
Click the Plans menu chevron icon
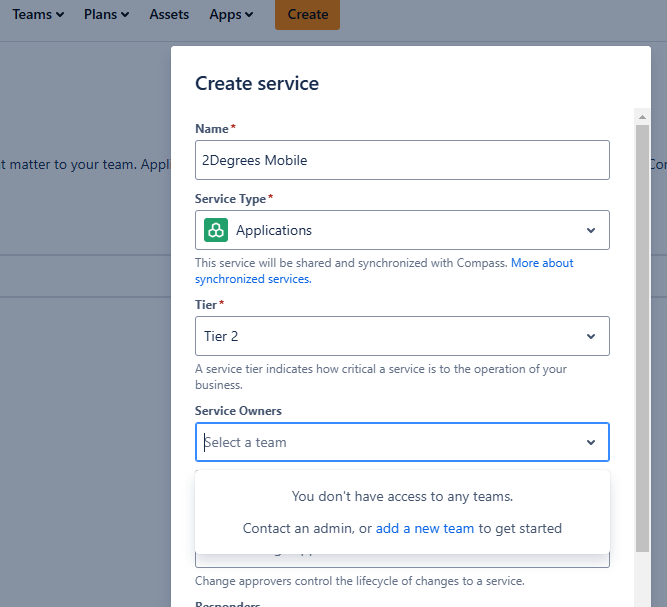(x=125, y=15)
